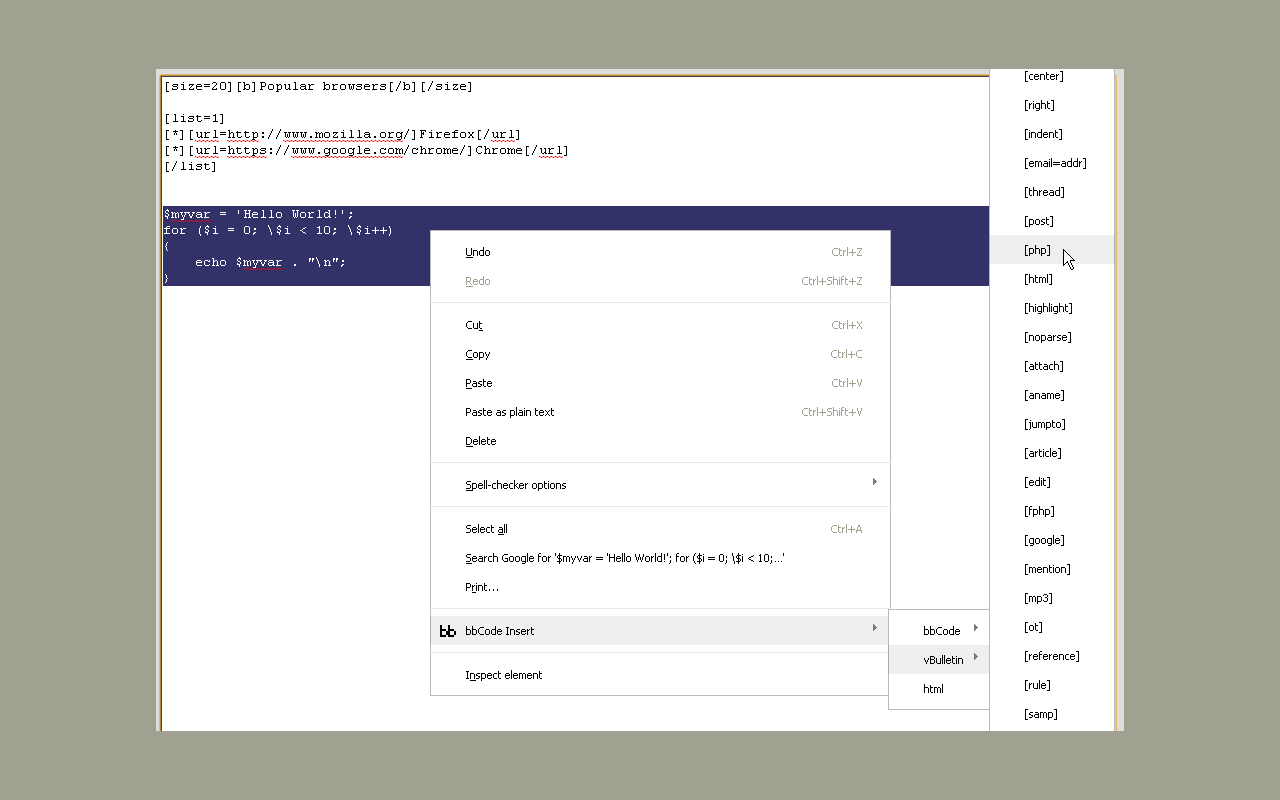Choose Cut from the context menu
This screenshot has height=800, width=1280.
(474, 325)
